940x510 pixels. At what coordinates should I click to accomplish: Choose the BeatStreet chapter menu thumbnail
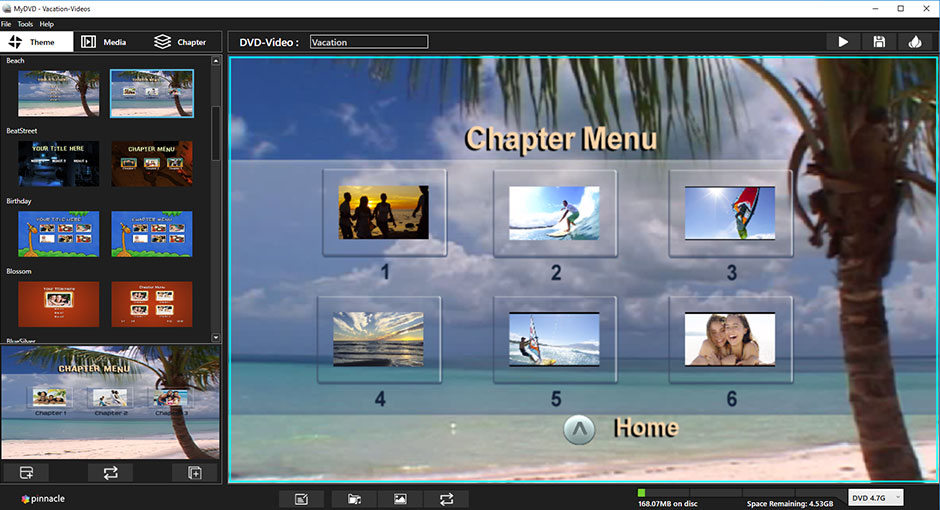[x=152, y=164]
